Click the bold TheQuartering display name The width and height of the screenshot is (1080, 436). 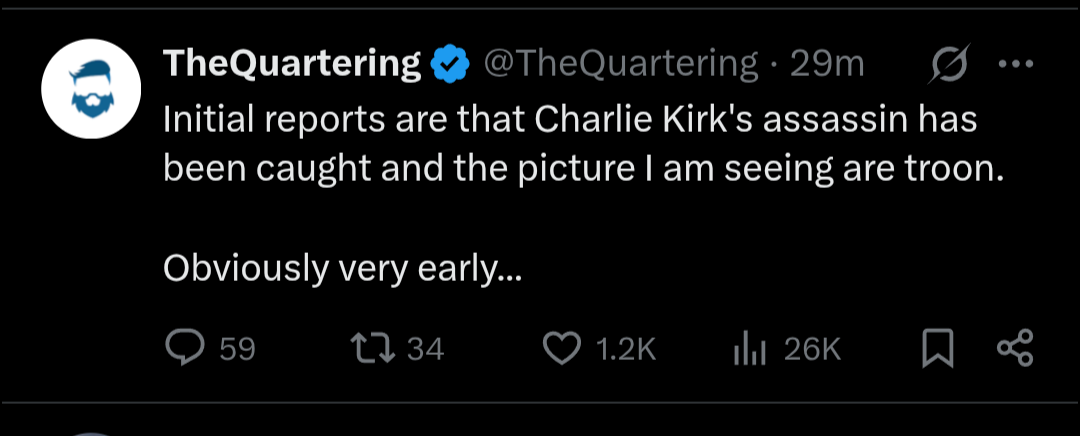292,65
